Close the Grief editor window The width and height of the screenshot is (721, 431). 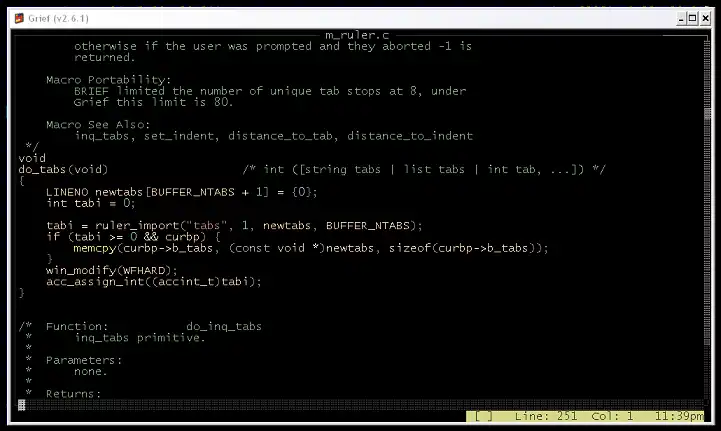click(705, 19)
